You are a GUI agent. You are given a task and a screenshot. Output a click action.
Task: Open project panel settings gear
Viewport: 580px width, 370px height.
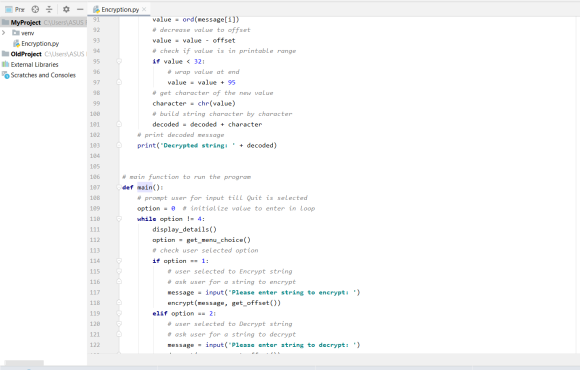[66, 9]
